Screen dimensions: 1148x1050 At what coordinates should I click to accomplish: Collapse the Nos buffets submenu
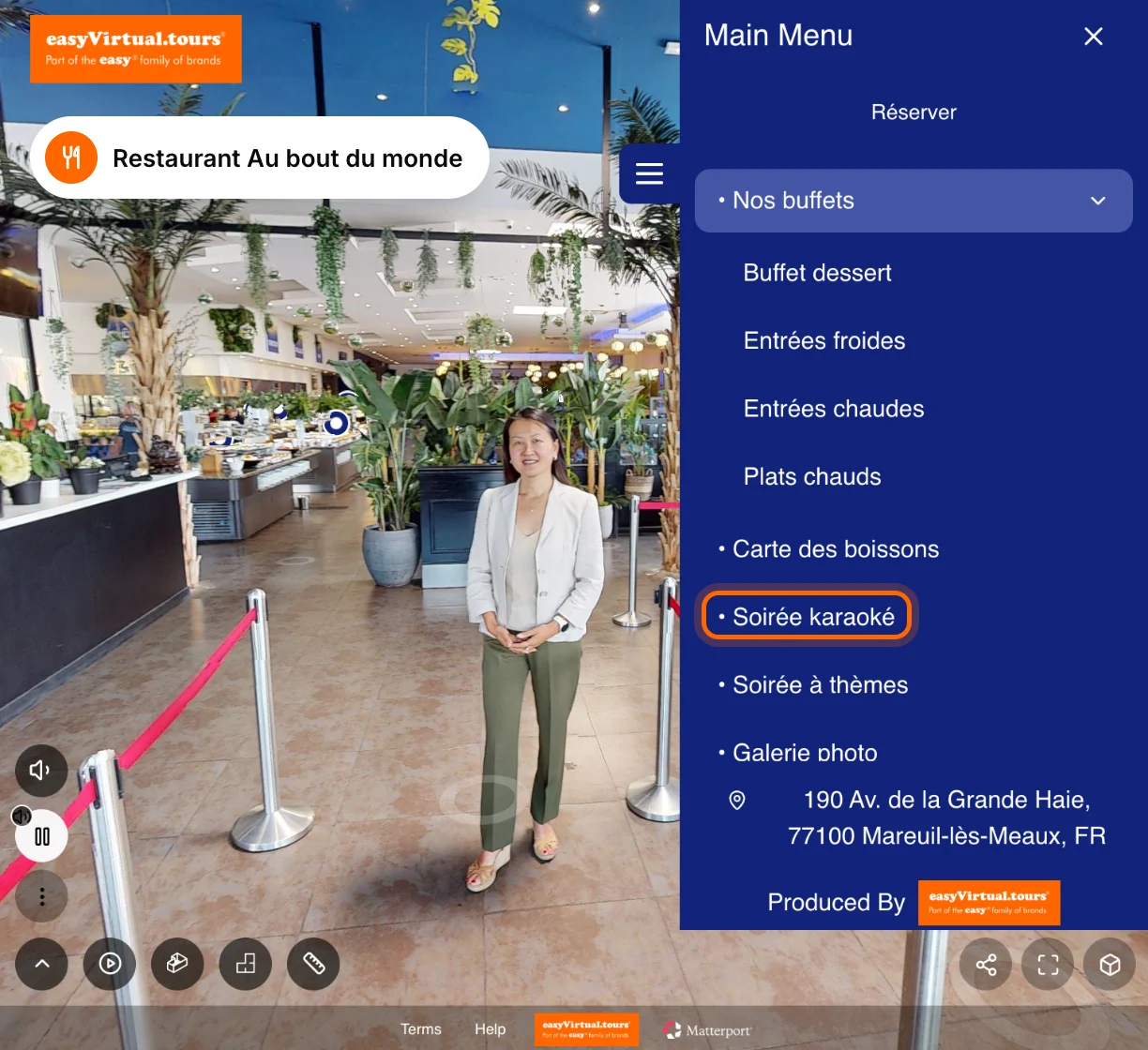[914, 201]
